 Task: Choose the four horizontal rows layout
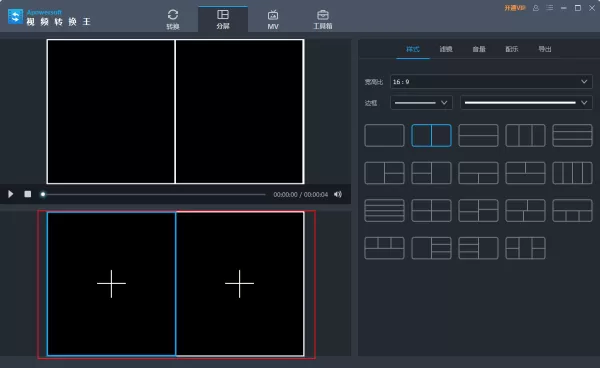pos(384,210)
